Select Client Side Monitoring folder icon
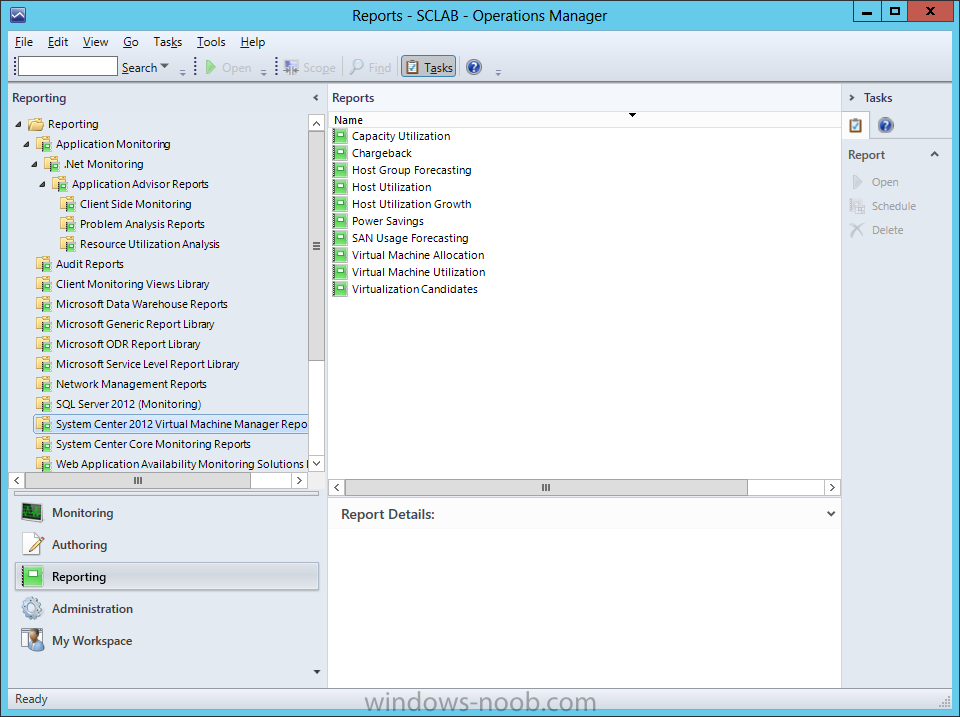 tap(68, 204)
